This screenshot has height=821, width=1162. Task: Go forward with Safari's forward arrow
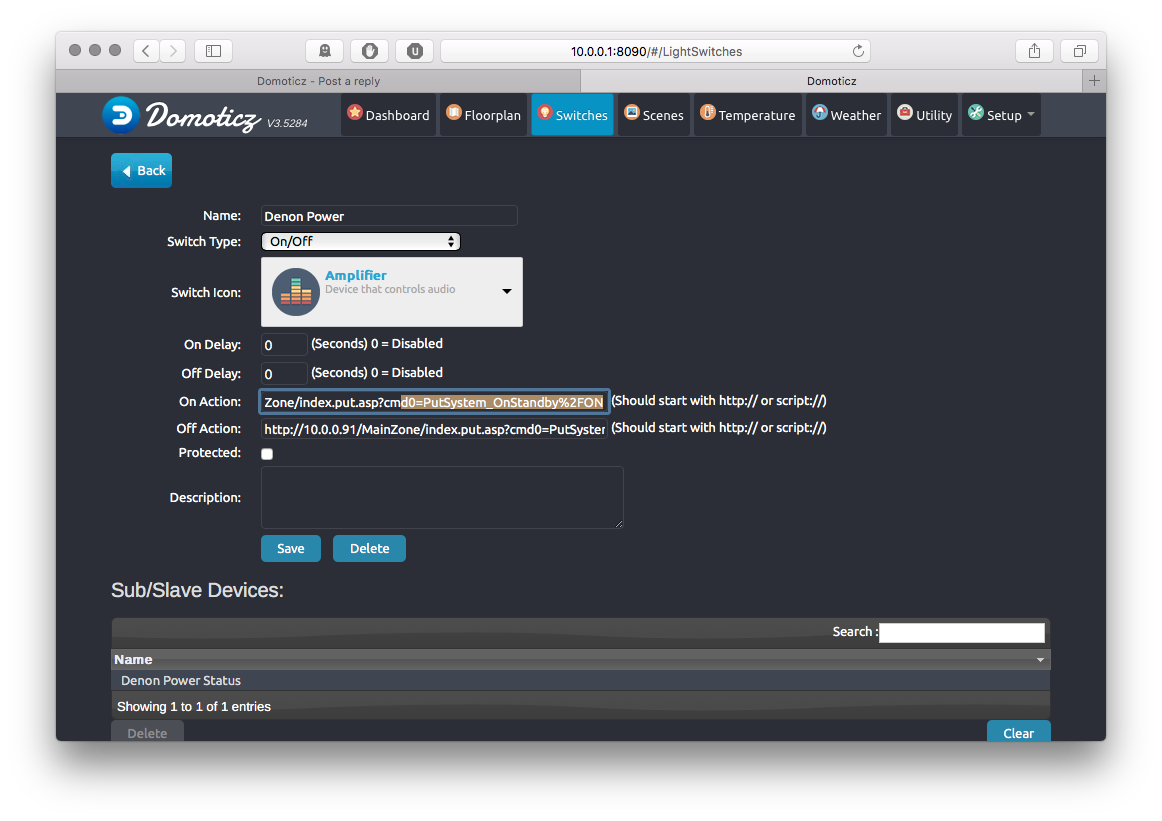pyautogui.click(x=173, y=51)
